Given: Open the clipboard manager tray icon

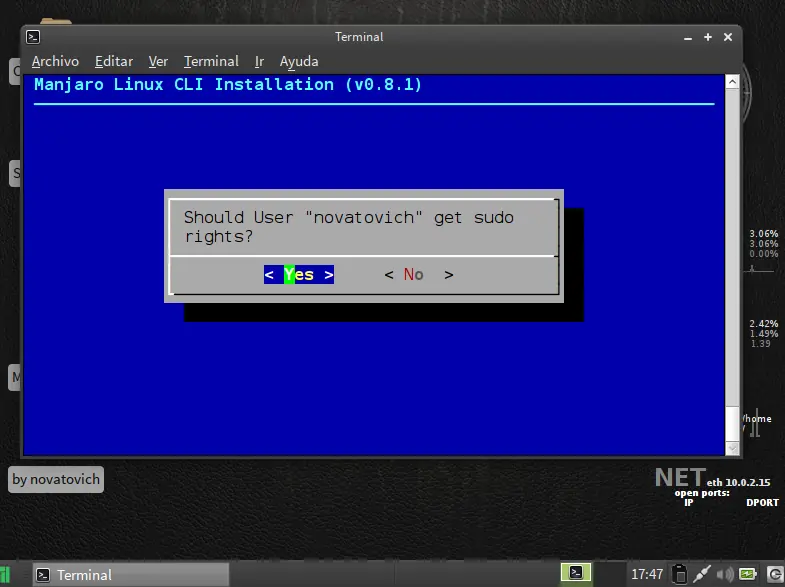Looking at the screenshot, I should click(679, 574).
